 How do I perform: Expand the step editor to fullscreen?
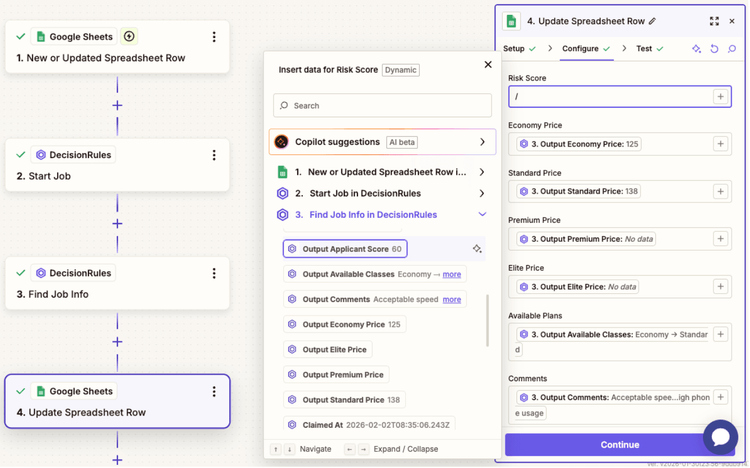tap(714, 21)
